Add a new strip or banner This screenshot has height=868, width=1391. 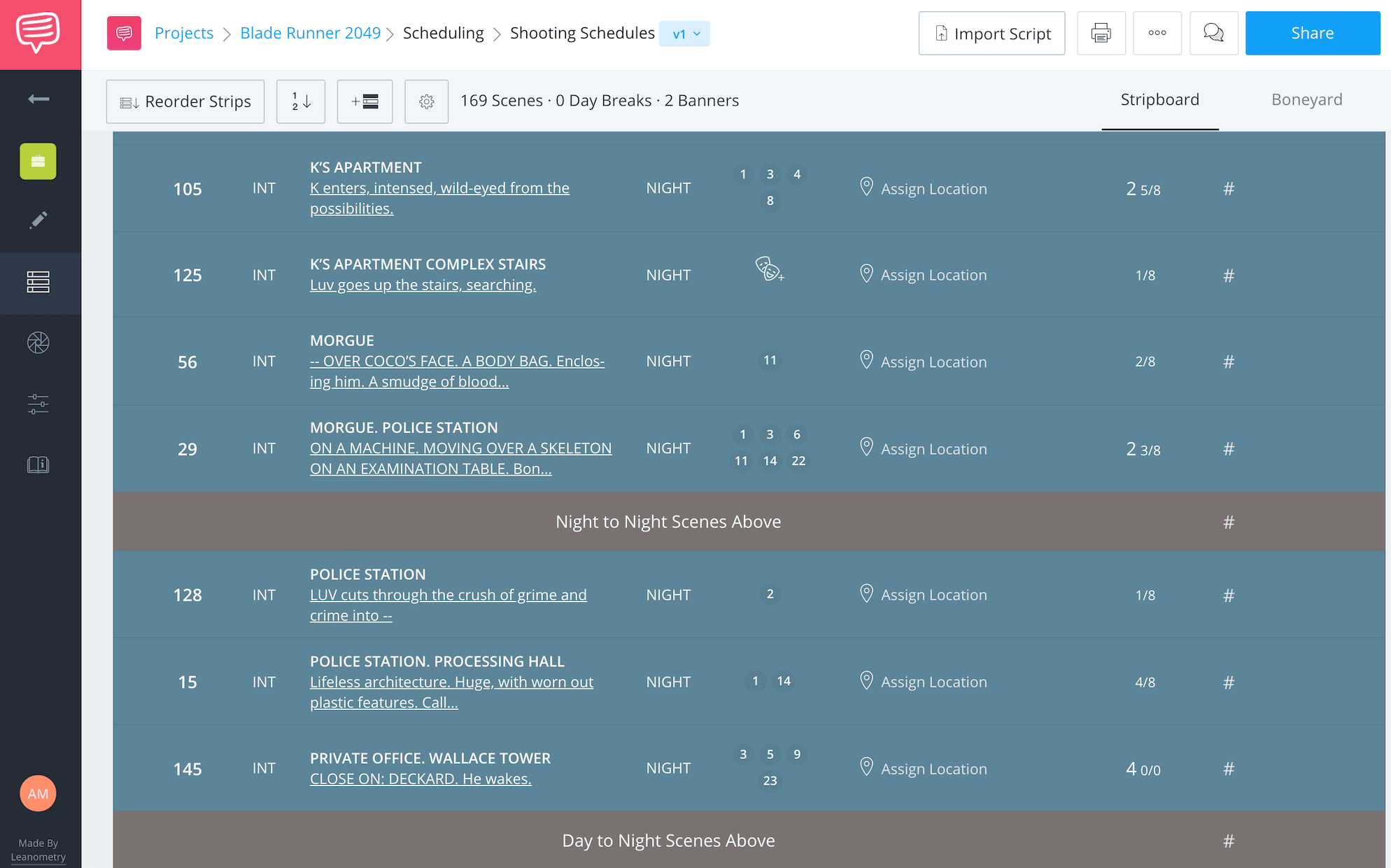[x=365, y=101]
